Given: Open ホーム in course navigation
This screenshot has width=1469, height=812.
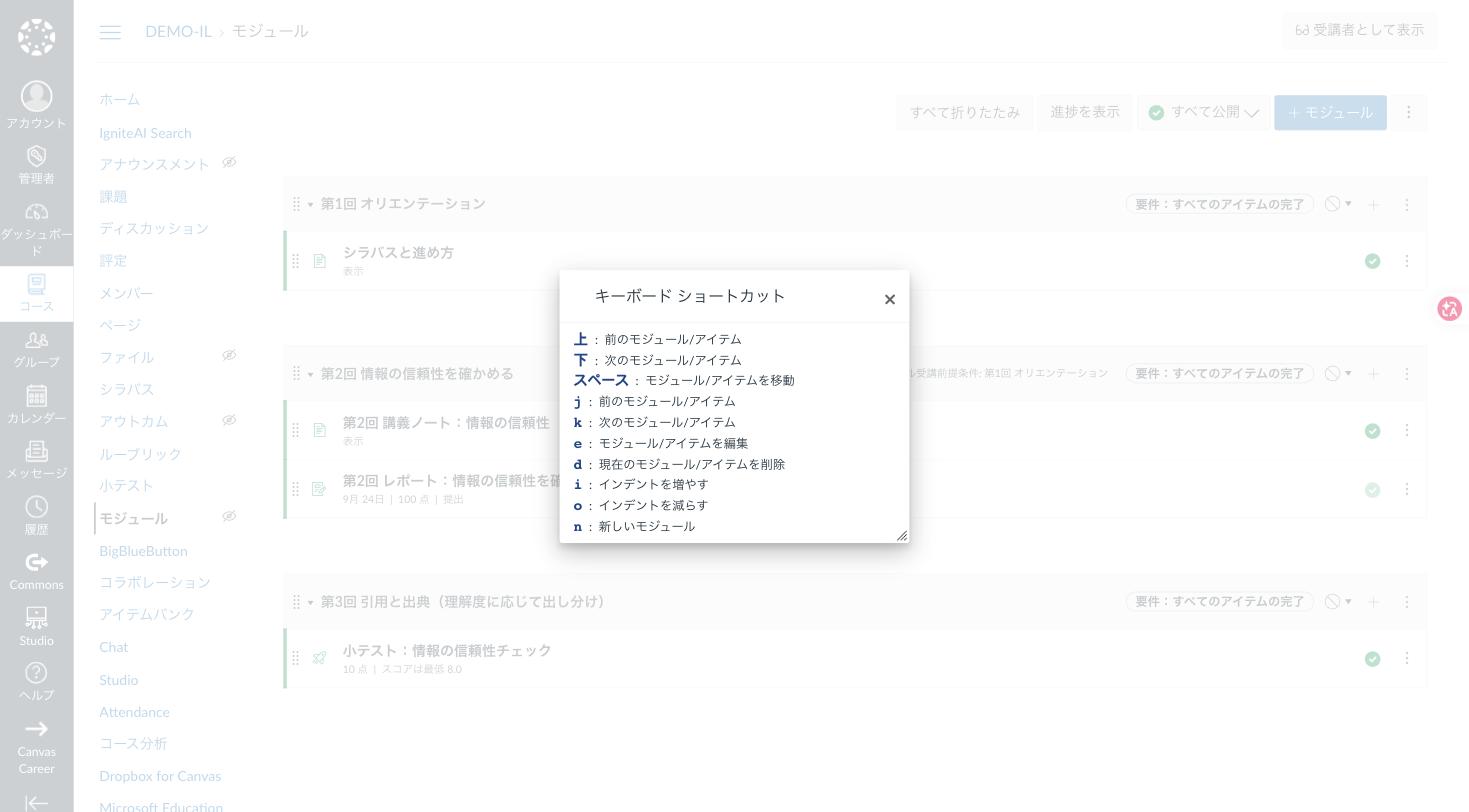Looking at the screenshot, I should click(120, 100).
